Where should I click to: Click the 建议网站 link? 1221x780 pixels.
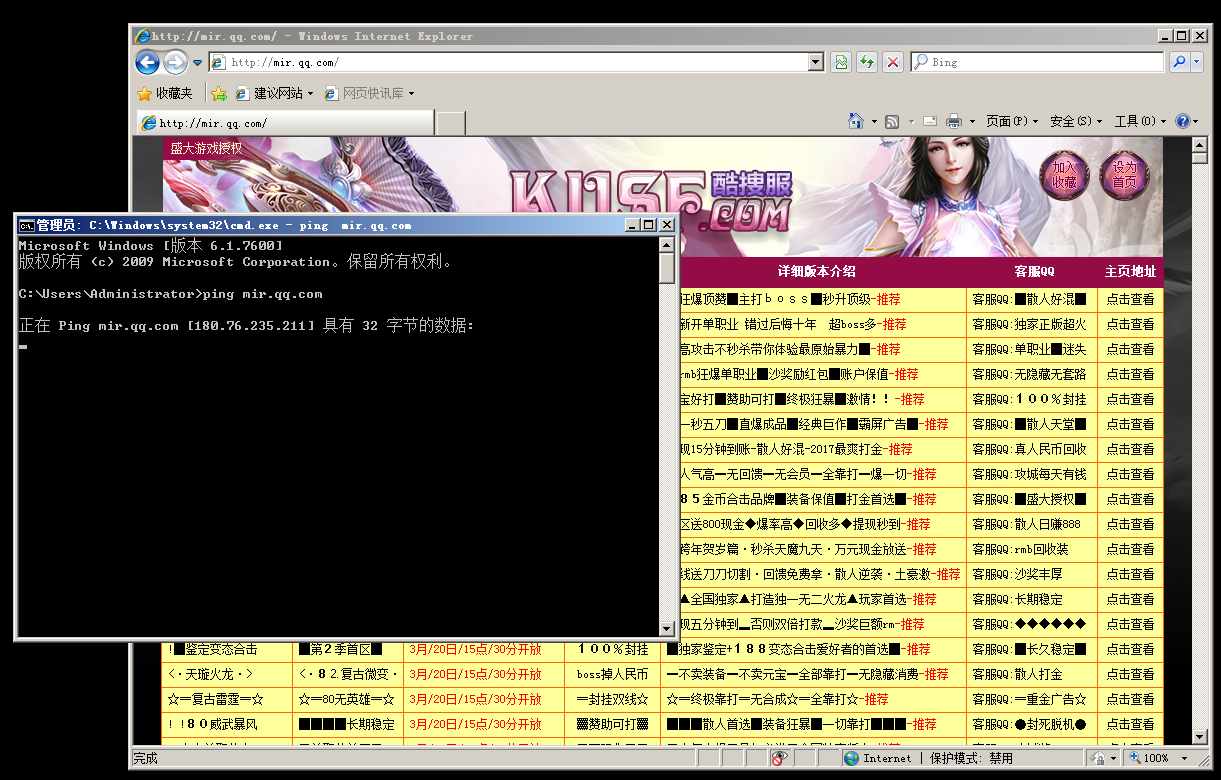[274, 93]
